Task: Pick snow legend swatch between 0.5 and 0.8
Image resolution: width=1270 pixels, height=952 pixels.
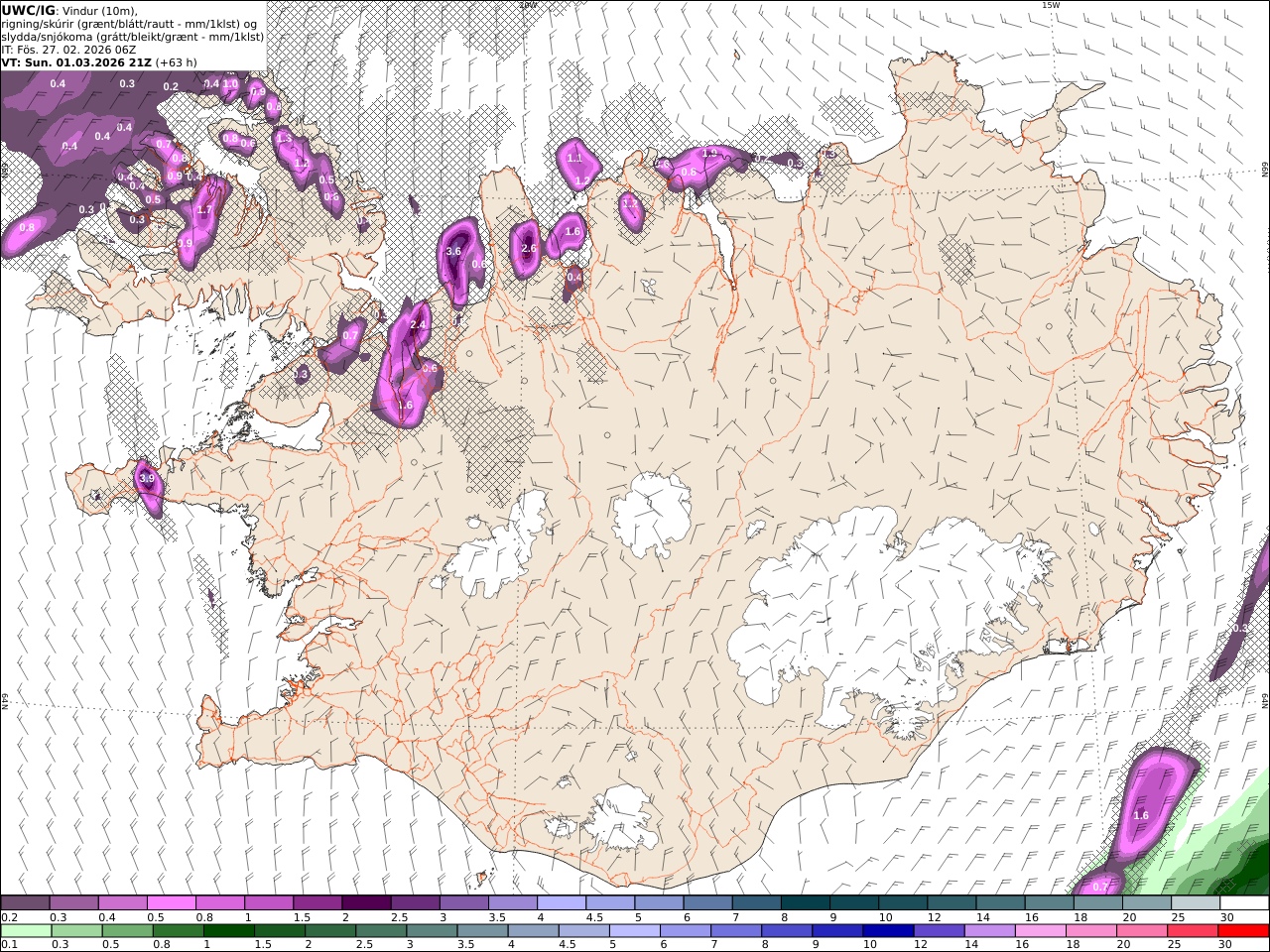Action: coord(172,902)
